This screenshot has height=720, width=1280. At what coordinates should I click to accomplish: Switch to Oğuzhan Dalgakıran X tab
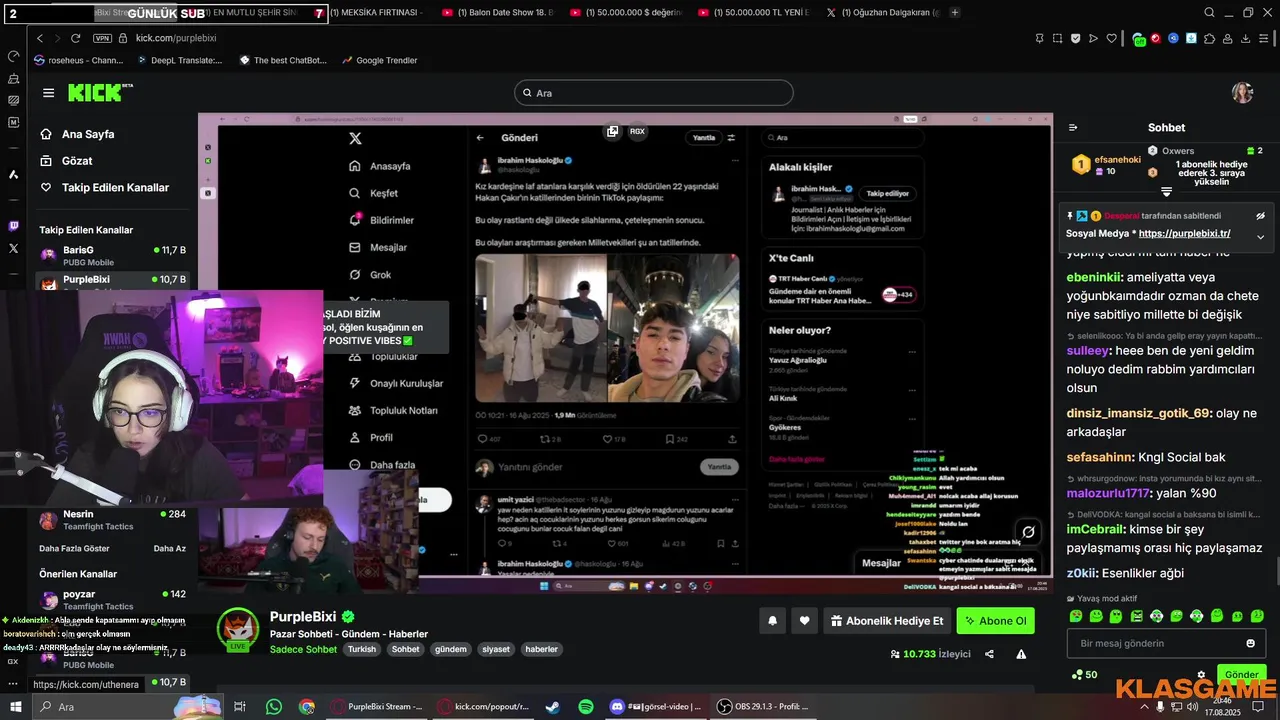(882, 12)
